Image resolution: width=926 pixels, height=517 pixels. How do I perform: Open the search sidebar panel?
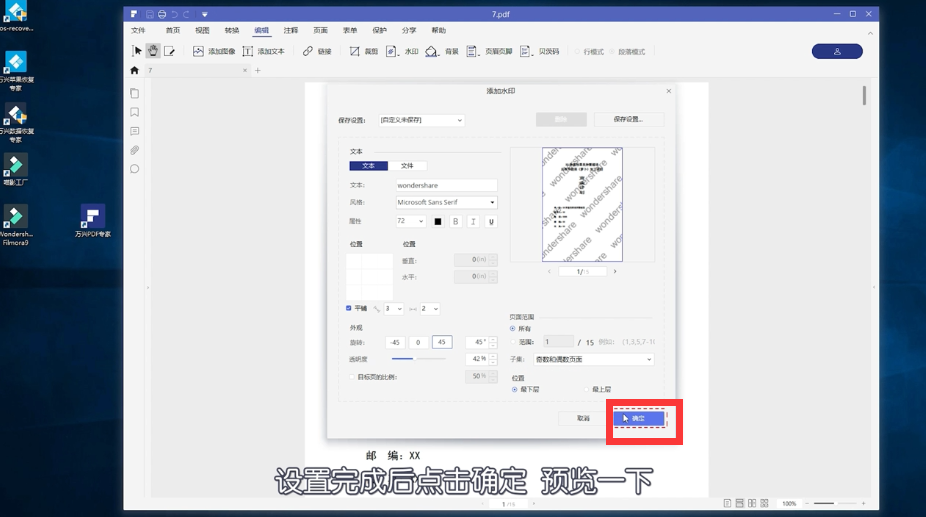point(135,169)
